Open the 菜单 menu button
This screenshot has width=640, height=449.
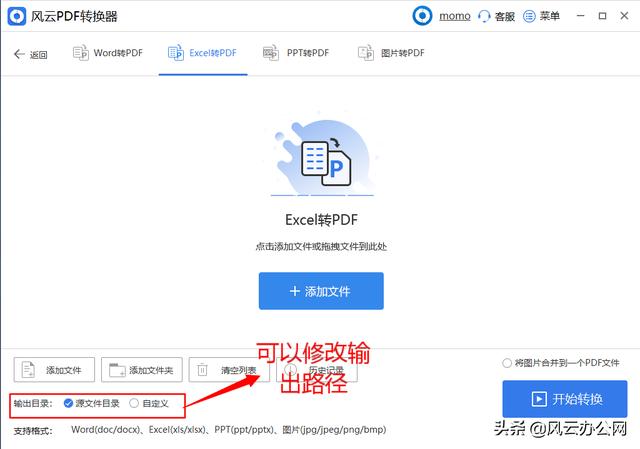[x=541, y=16]
